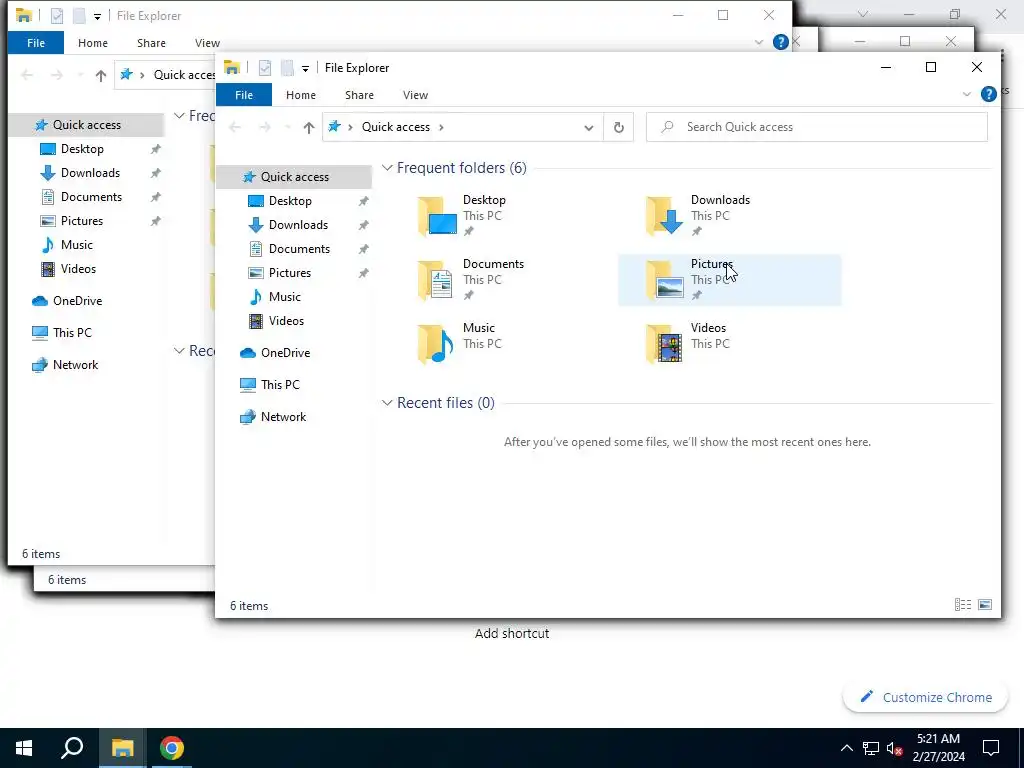
Task: Click the File tab in front window
Action: click(x=244, y=95)
